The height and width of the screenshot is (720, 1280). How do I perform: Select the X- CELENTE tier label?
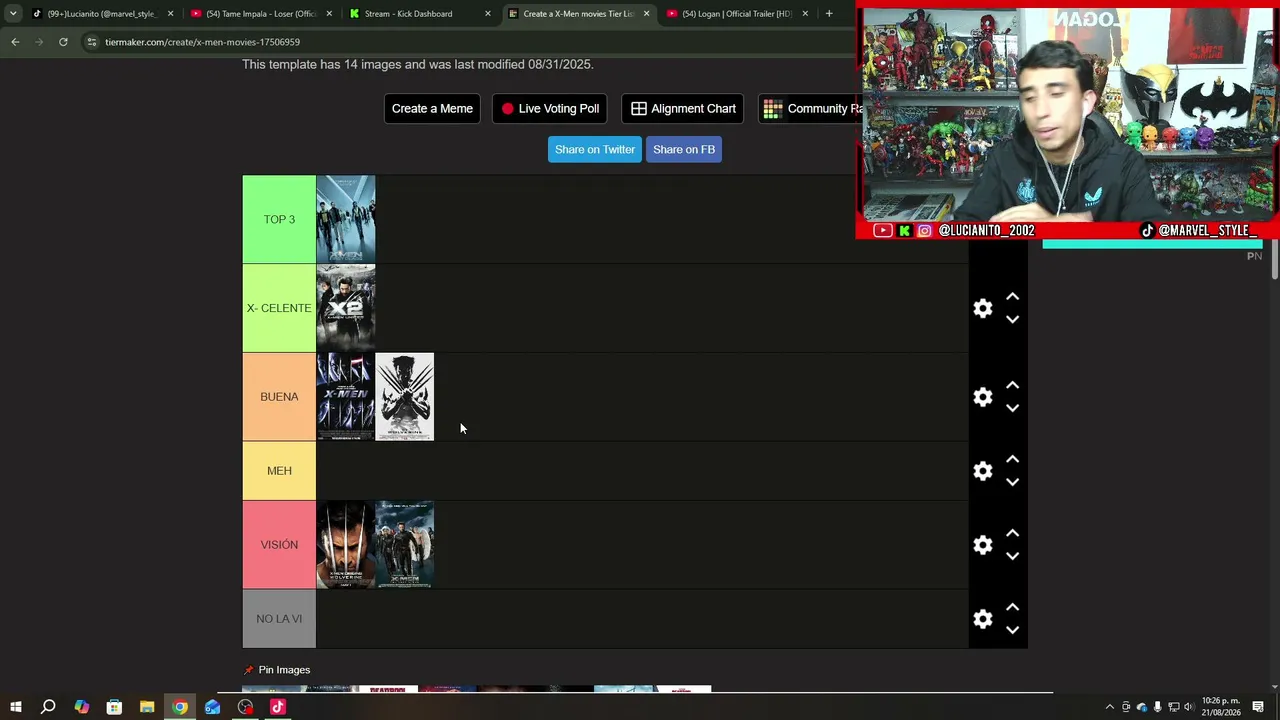(x=279, y=308)
